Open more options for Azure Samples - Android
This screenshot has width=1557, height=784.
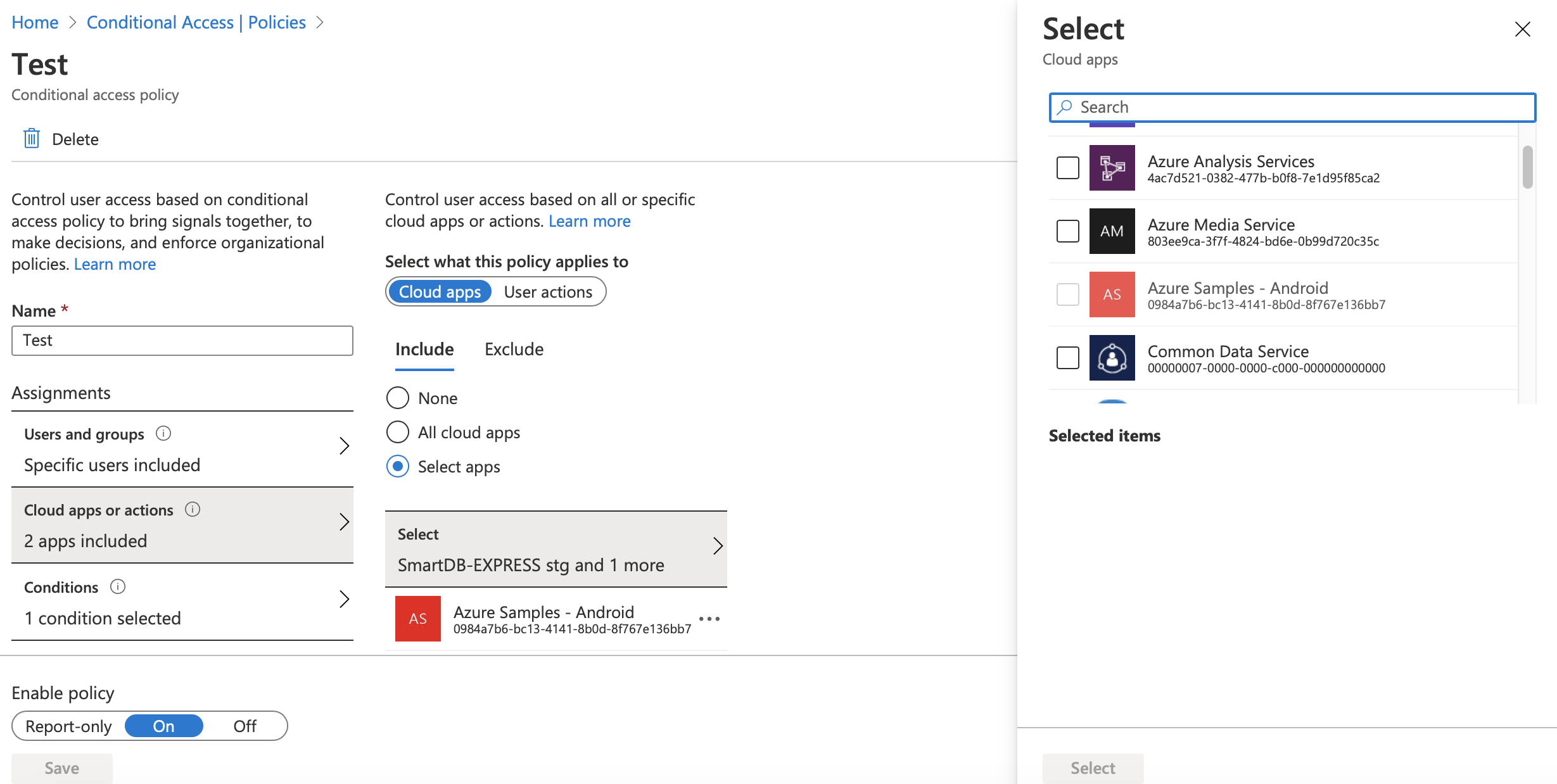pyautogui.click(x=709, y=619)
